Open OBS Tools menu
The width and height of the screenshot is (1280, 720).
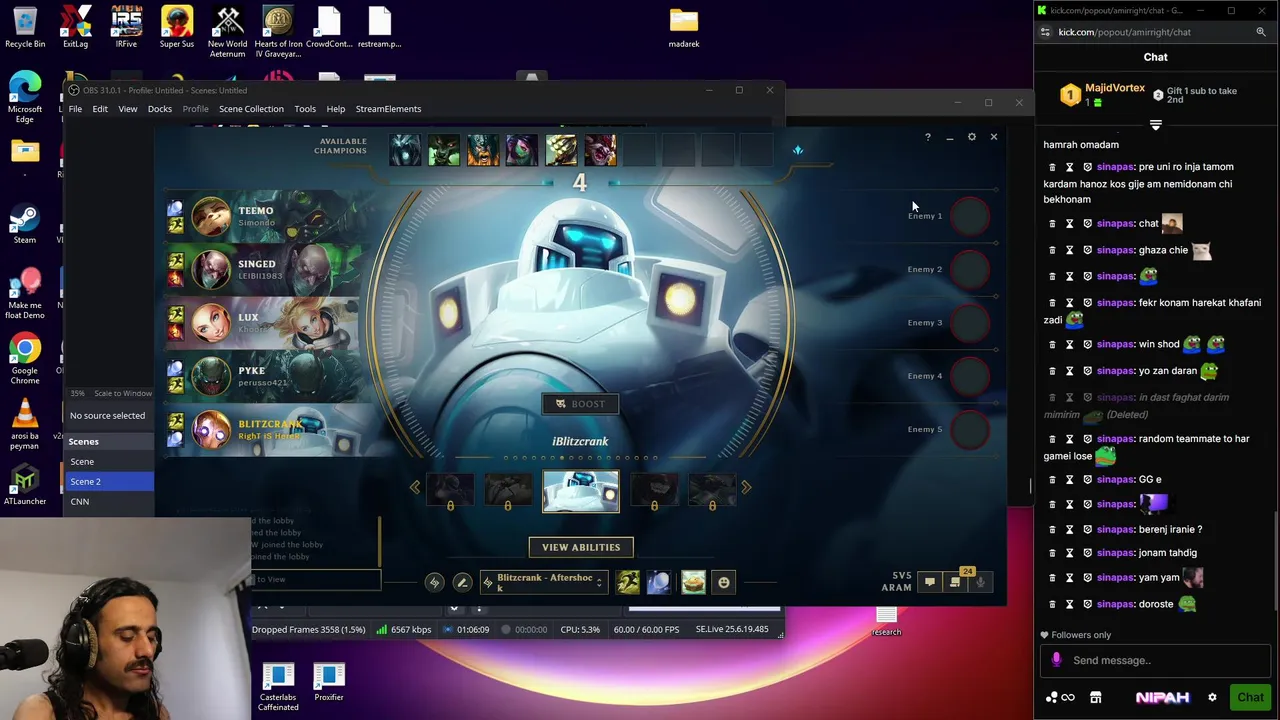point(305,109)
